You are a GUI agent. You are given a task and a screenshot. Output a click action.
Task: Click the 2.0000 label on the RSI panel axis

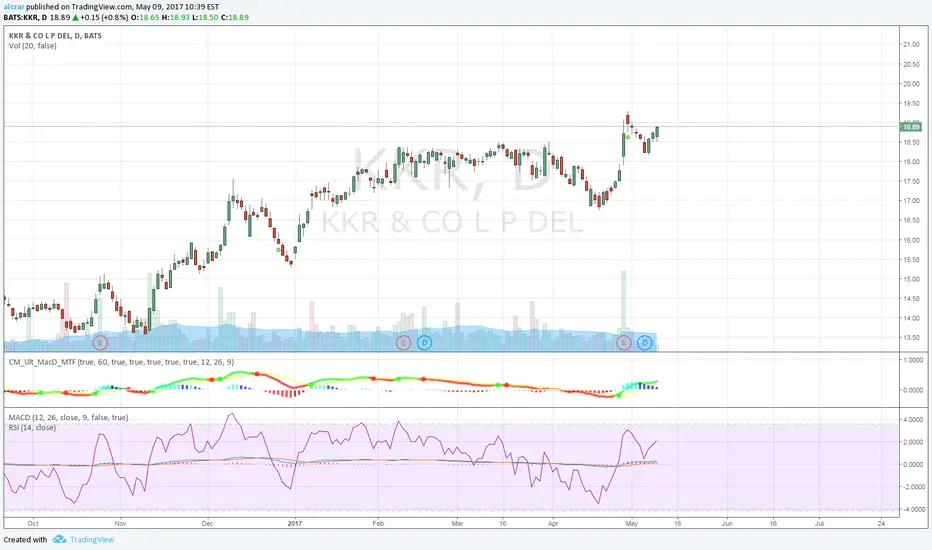click(x=912, y=442)
